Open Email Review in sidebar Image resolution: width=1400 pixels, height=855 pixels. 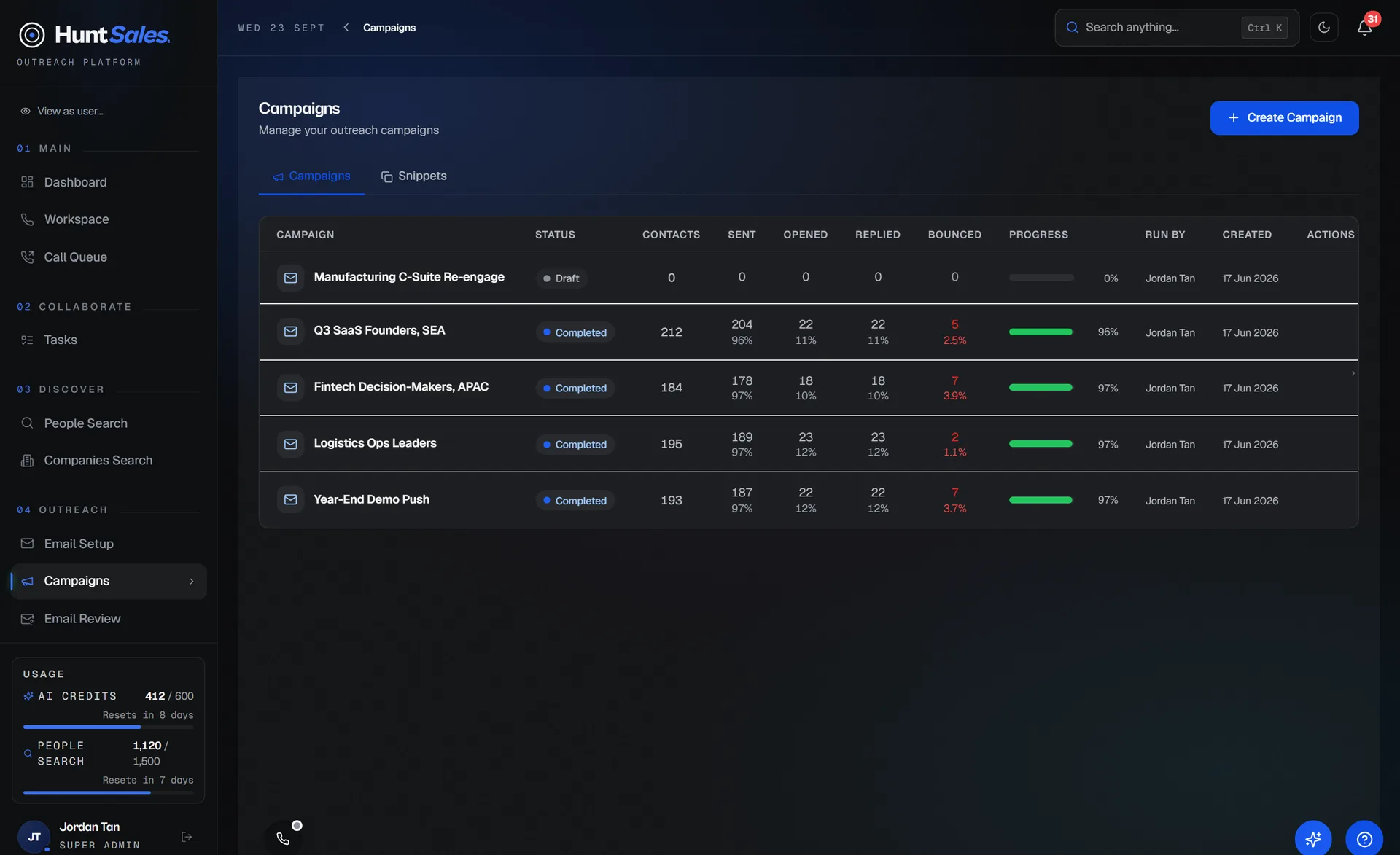click(x=108, y=619)
